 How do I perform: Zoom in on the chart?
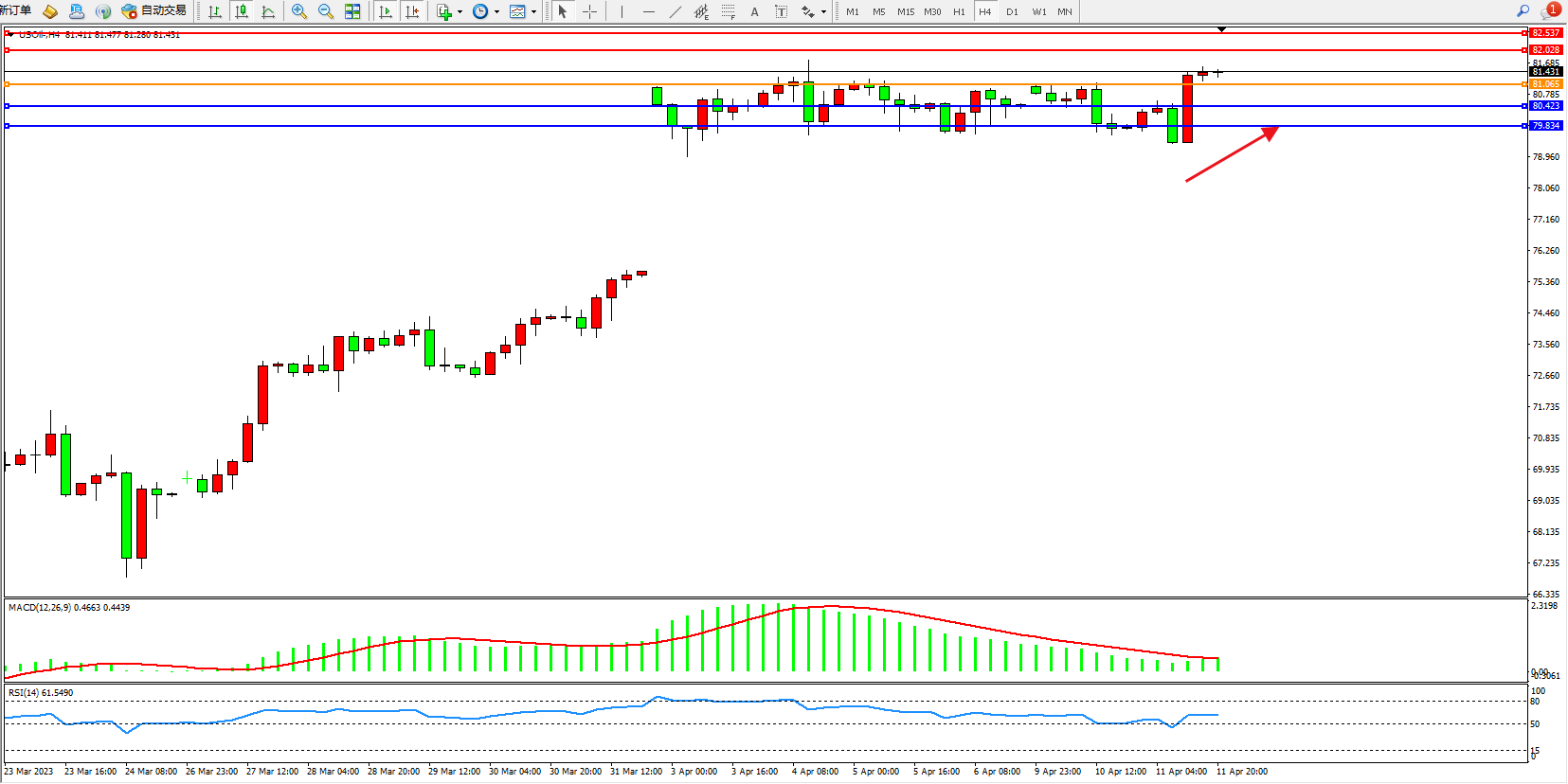tap(299, 11)
